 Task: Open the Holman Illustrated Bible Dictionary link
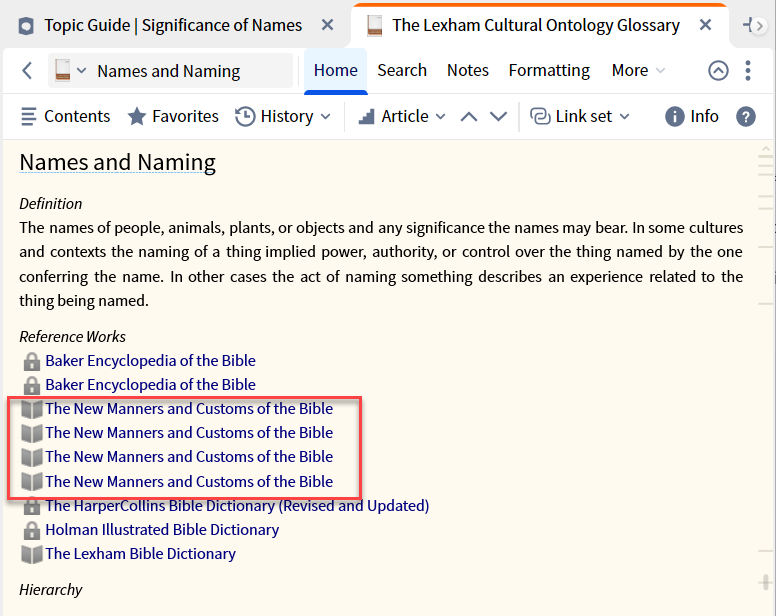tap(162, 529)
